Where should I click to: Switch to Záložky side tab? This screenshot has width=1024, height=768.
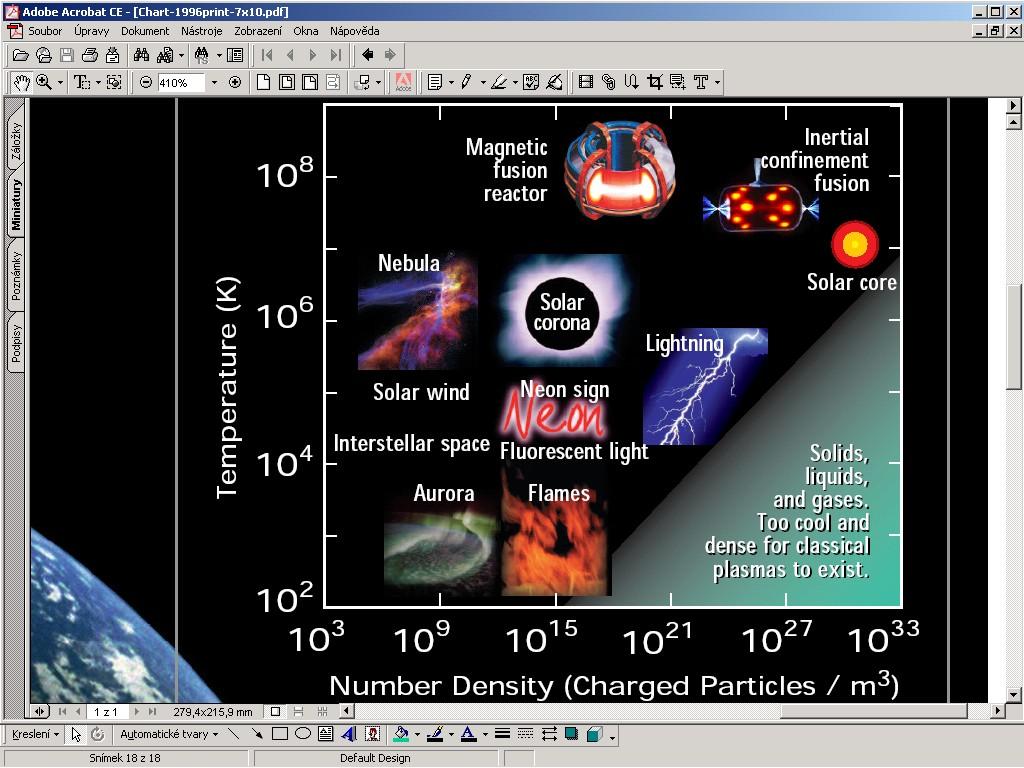16,141
